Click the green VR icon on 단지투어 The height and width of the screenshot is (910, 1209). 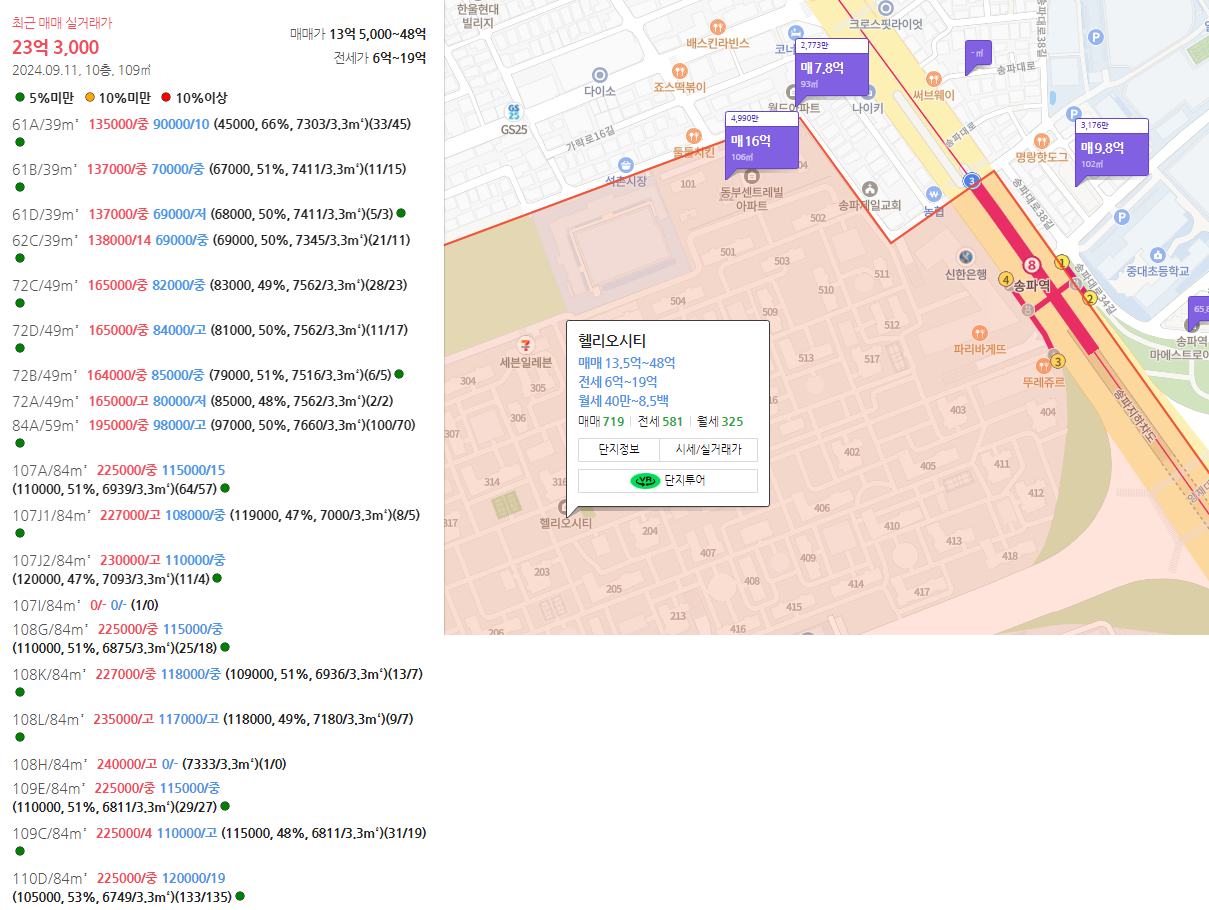tap(645, 481)
